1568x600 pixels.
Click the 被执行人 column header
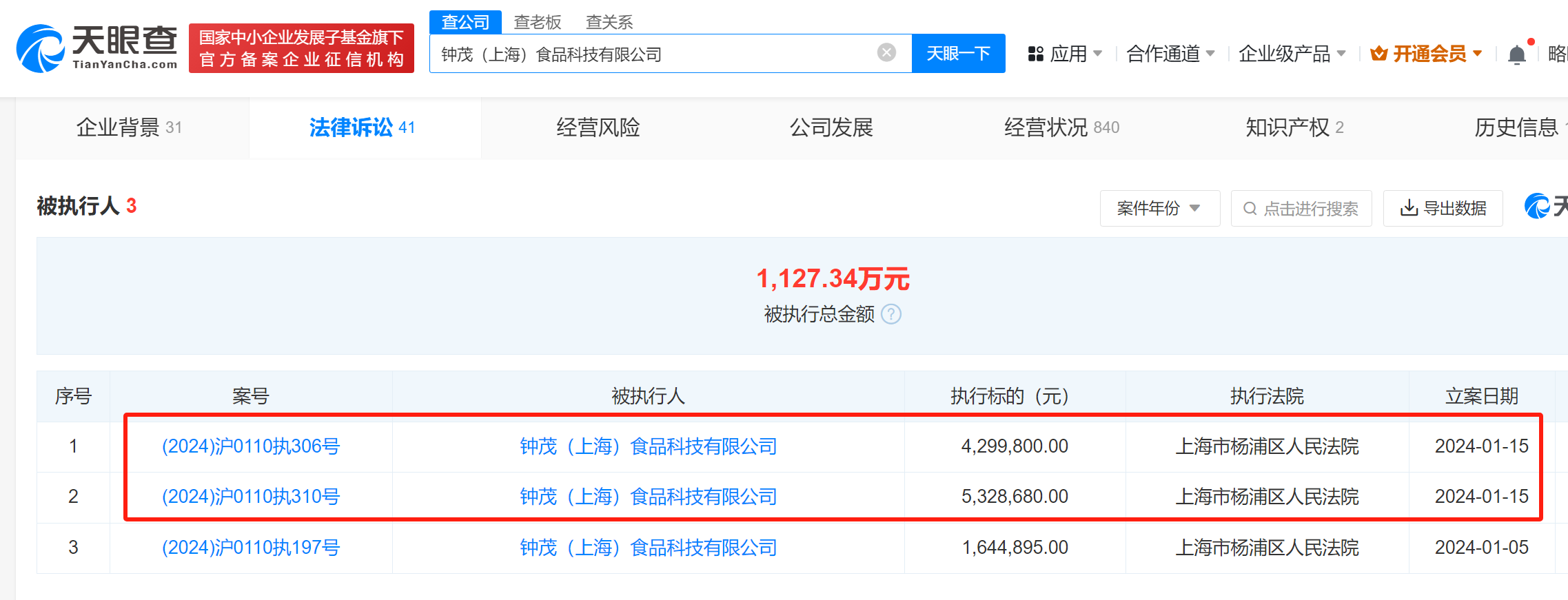(x=648, y=396)
